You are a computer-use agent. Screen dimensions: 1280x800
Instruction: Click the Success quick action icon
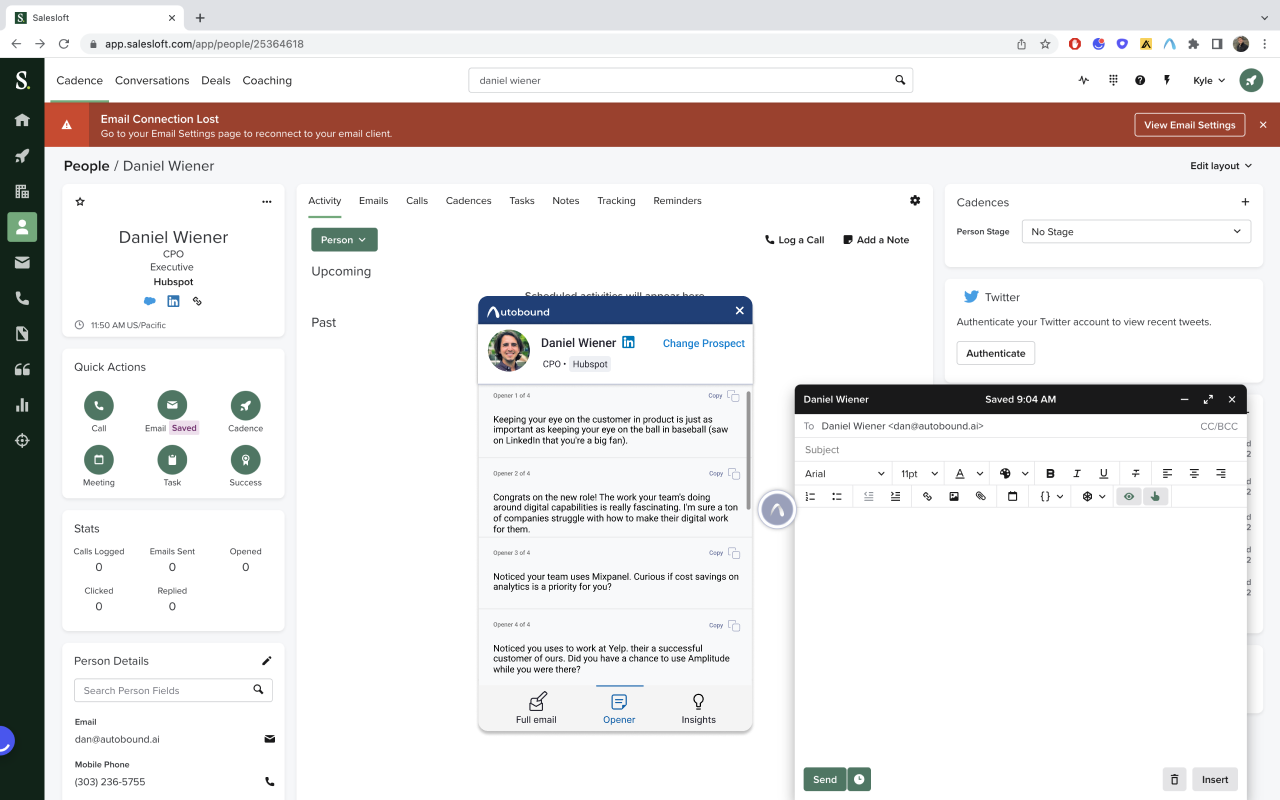pyautogui.click(x=245, y=460)
